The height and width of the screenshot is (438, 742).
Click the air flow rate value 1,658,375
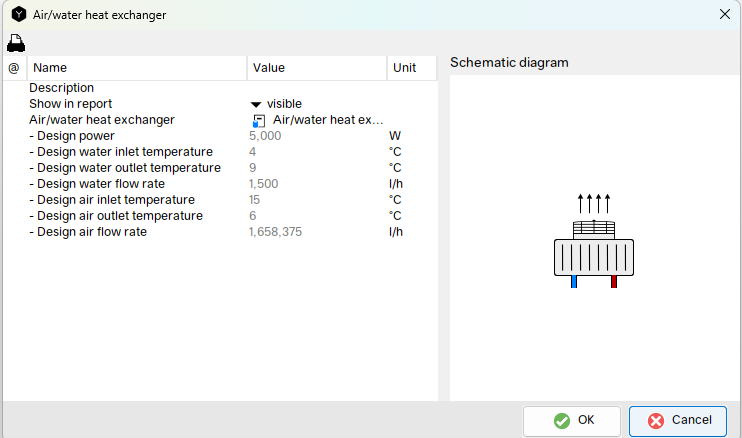(x=275, y=232)
